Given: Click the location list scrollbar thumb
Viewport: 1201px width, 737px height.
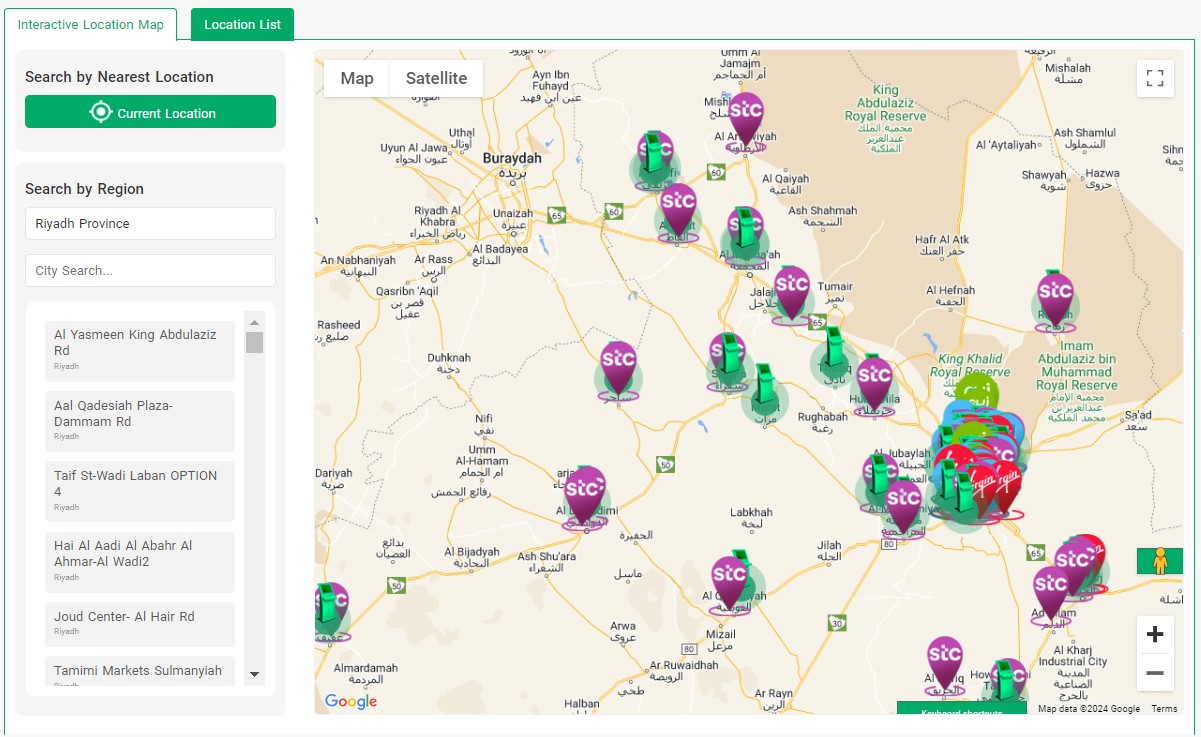Looking at the screenshot, I should pos(254,342).
